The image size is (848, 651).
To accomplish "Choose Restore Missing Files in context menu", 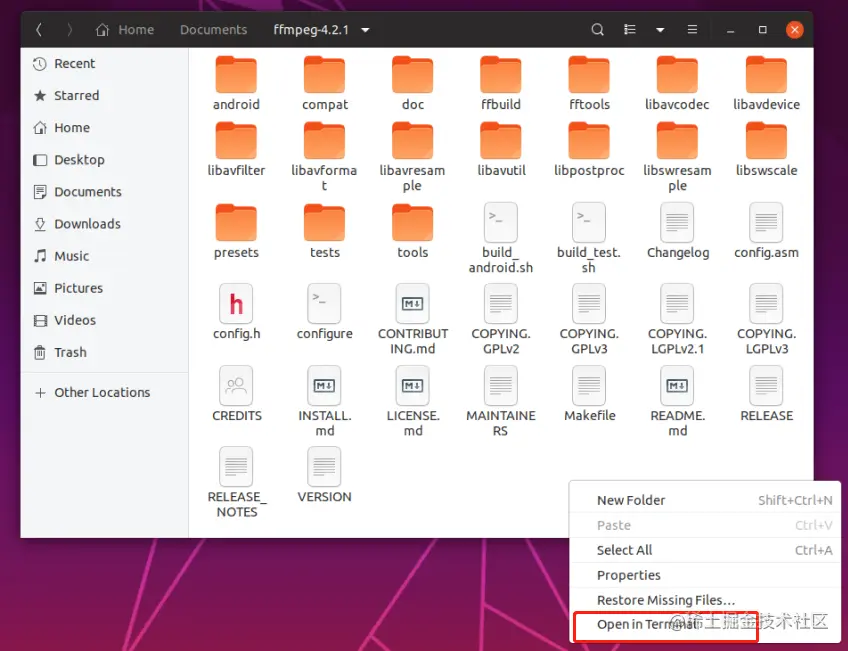I will (x=705, y=600).
